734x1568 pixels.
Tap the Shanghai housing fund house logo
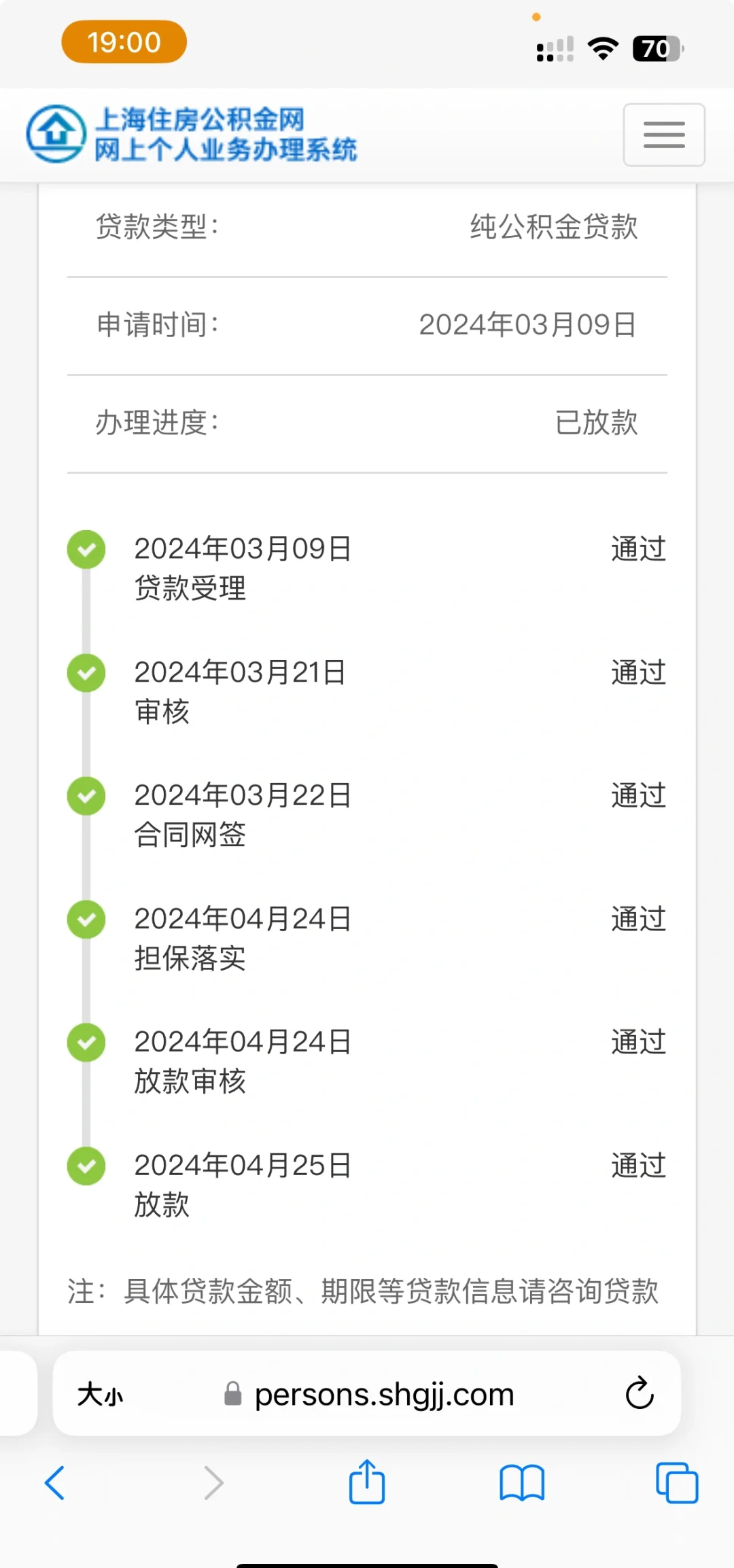click(x=56, y=133)
